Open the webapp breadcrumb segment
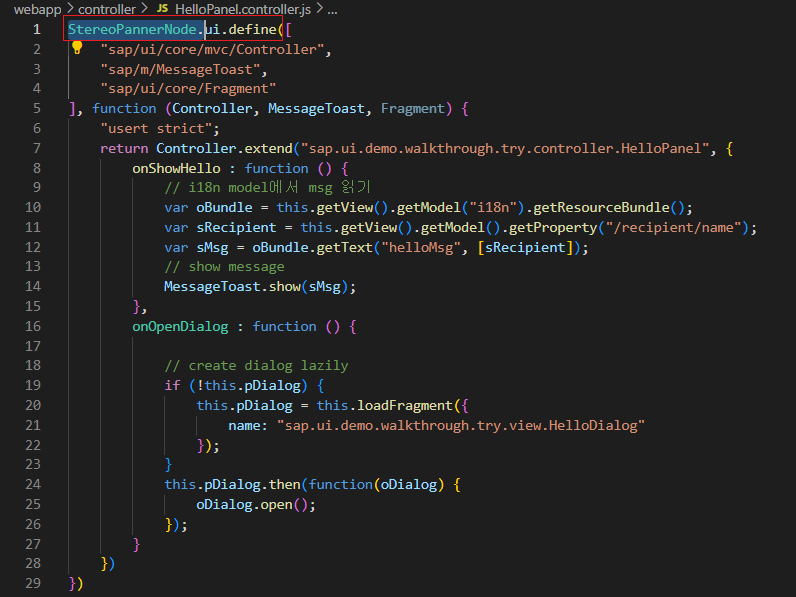 pos(38,9)
